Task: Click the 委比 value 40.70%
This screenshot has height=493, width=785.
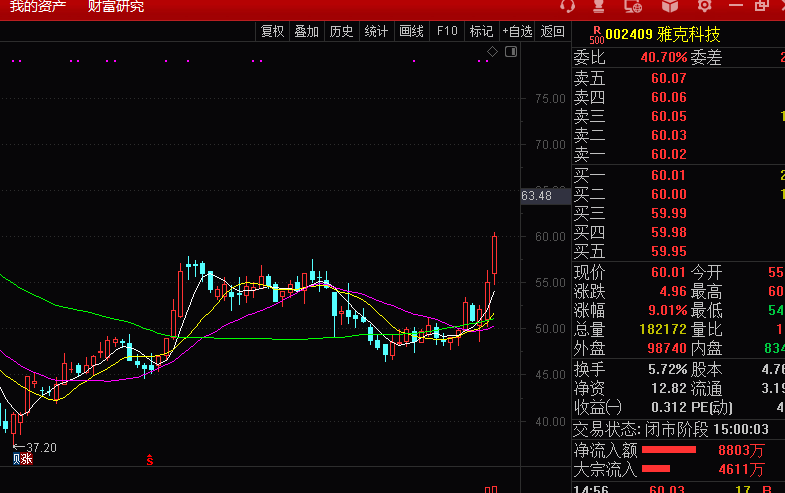Action: (664, 58)
